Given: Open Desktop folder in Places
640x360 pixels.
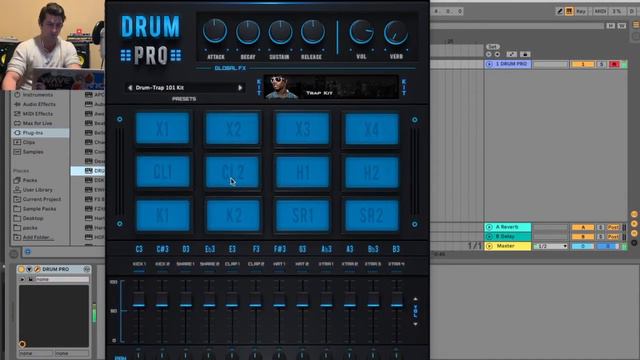Looking at the screenshot, I should coord(33,218).
